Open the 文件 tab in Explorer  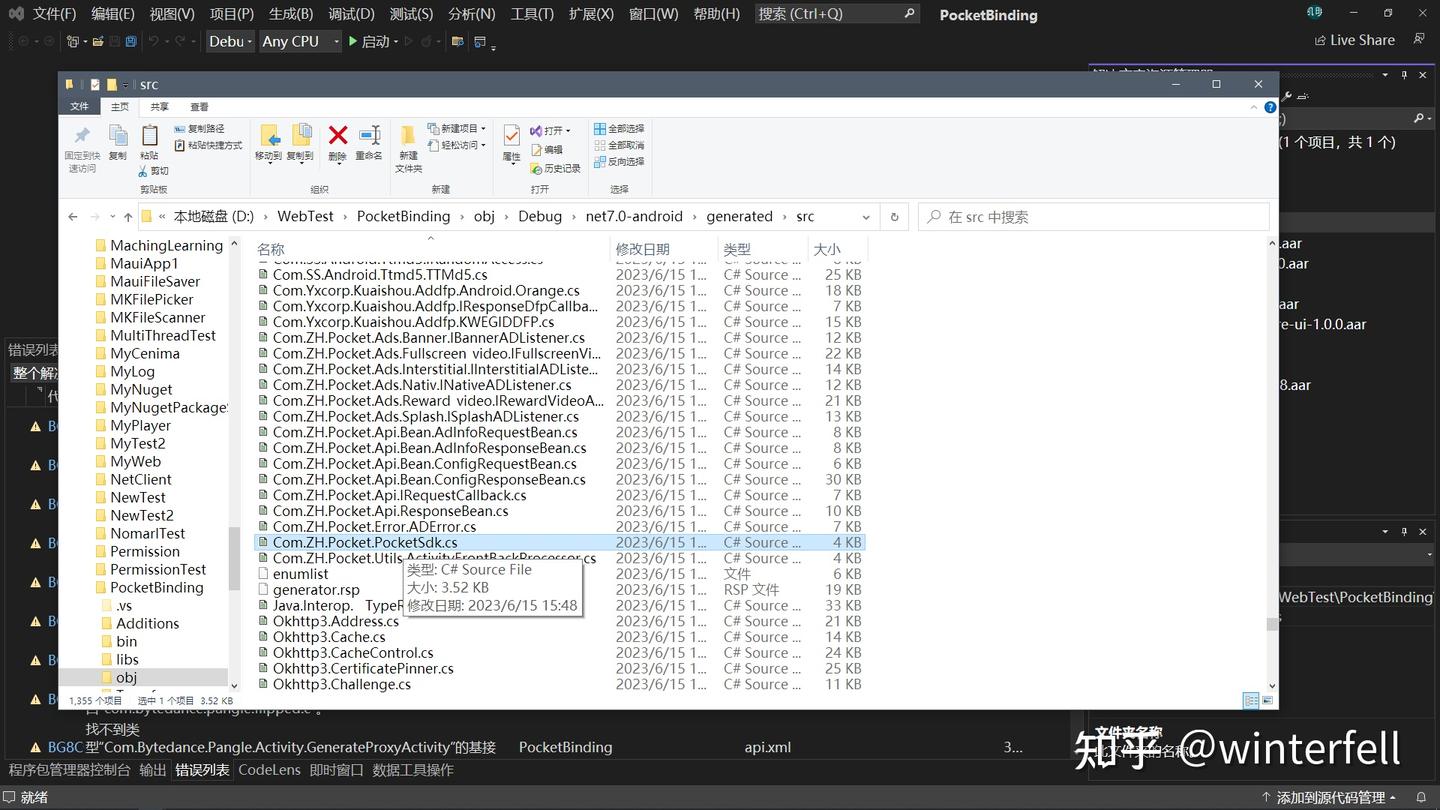point(80,107)
